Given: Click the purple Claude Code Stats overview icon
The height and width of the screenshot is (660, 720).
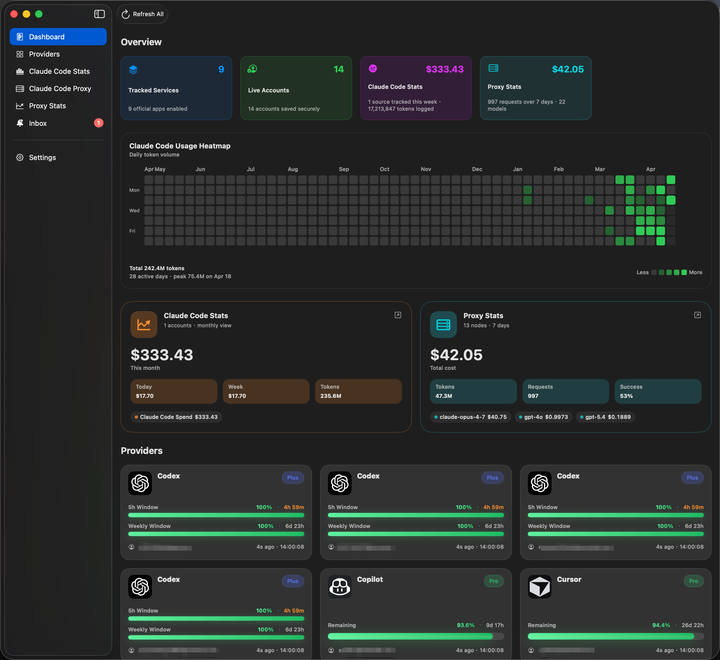Looking at the screenshot, I should (373, 68).
